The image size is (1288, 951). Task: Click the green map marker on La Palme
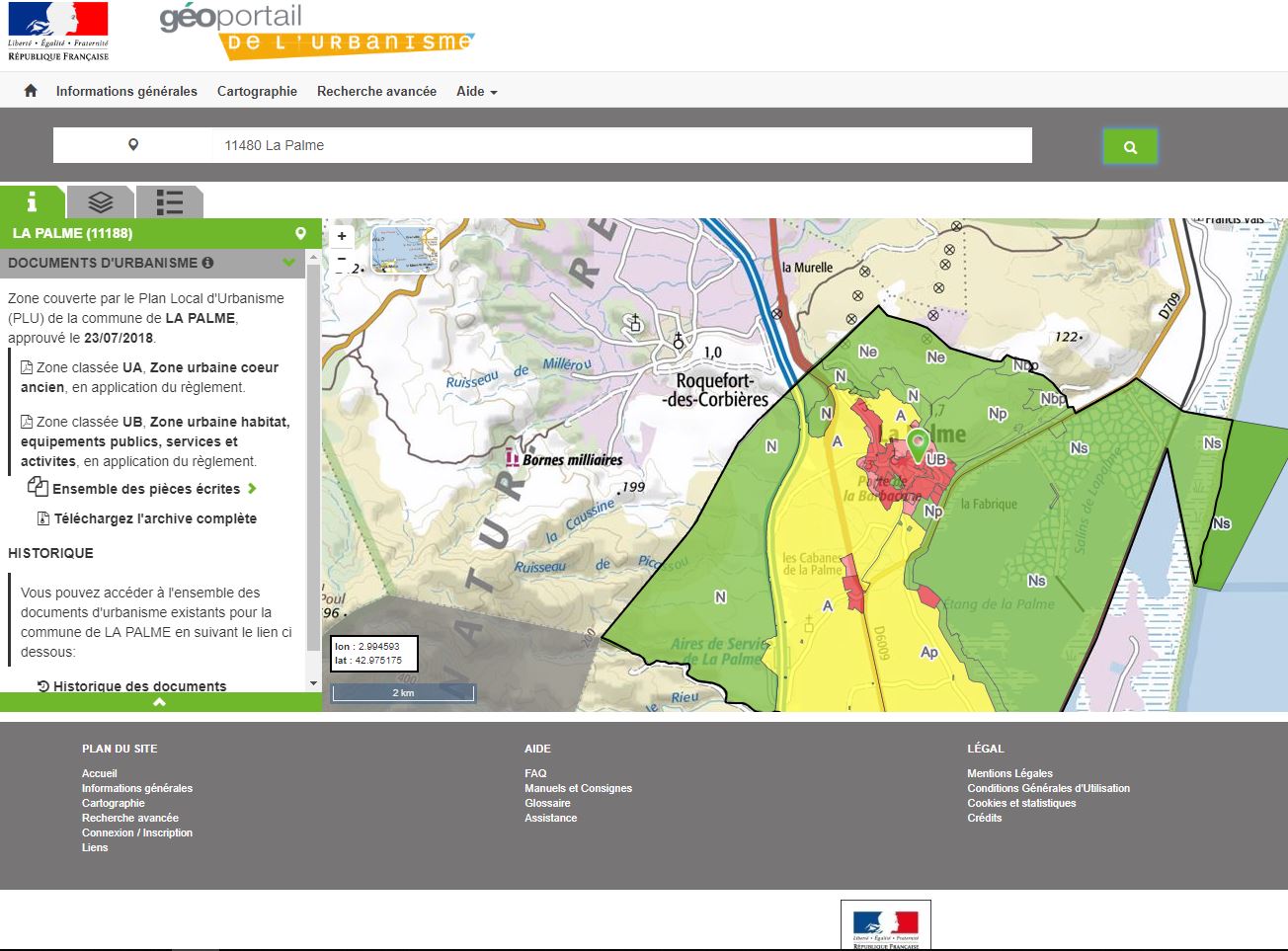tap(918, 444)
